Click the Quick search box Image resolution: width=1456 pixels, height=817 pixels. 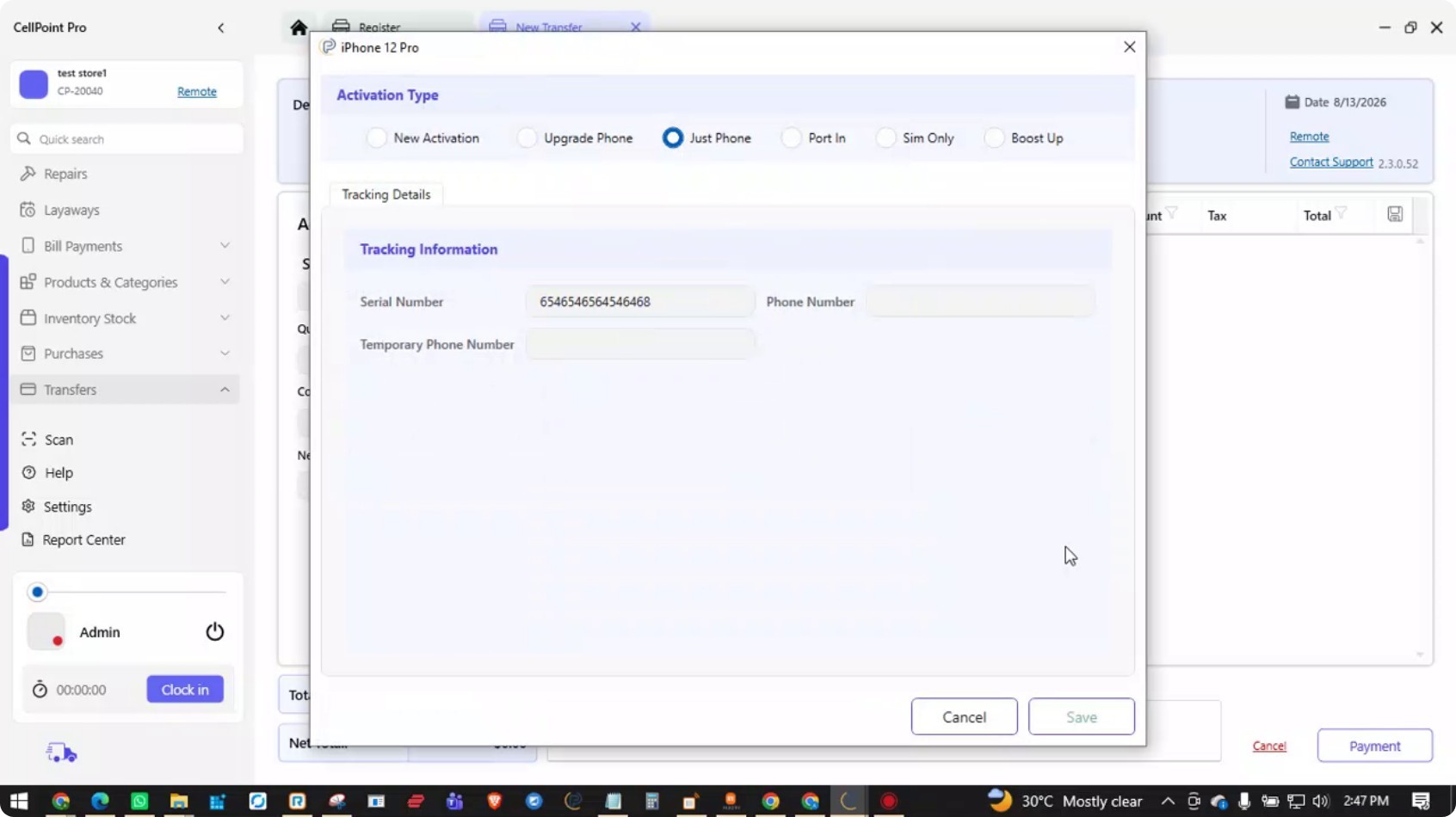126,139
